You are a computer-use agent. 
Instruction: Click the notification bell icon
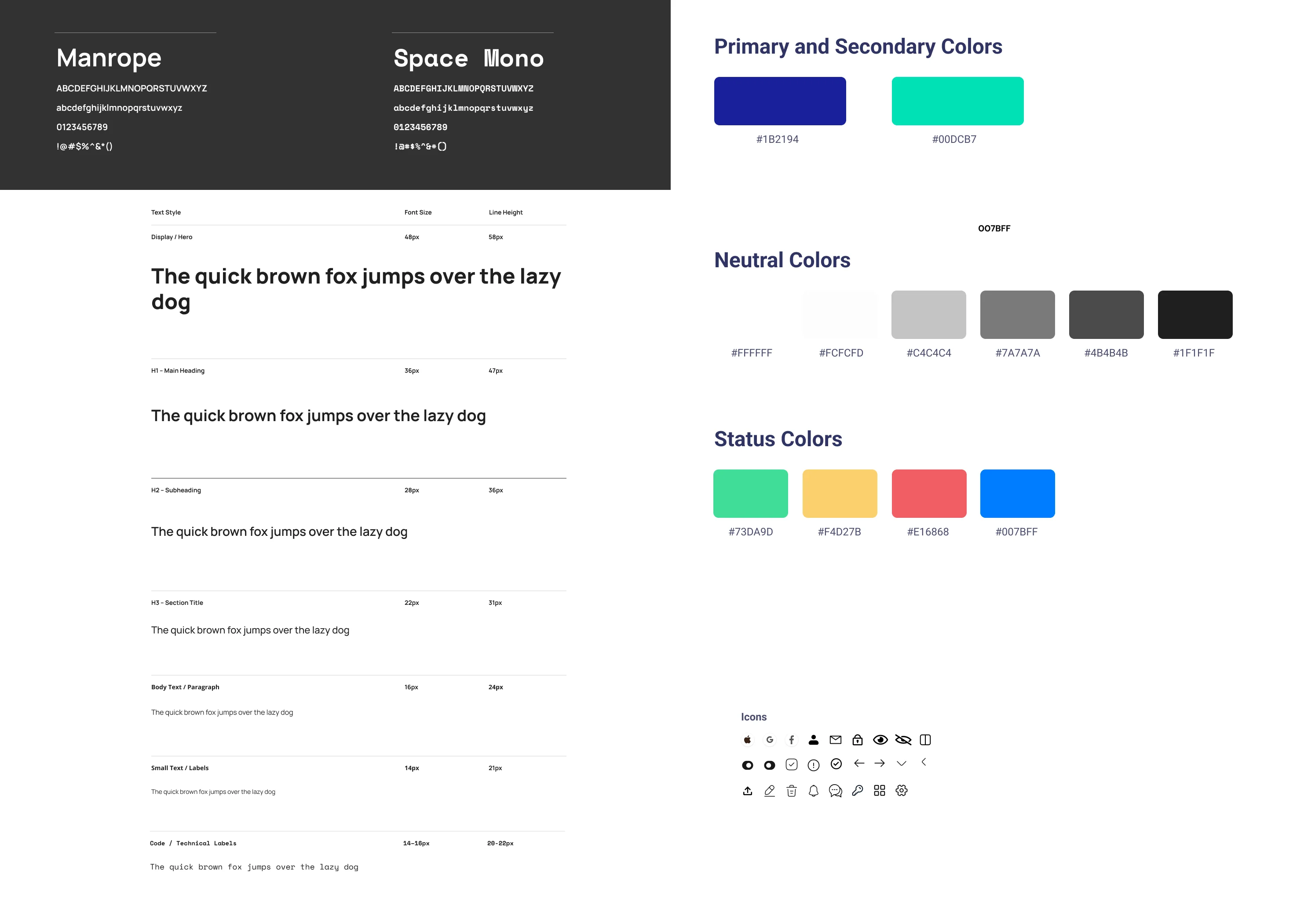coord(813,791)
